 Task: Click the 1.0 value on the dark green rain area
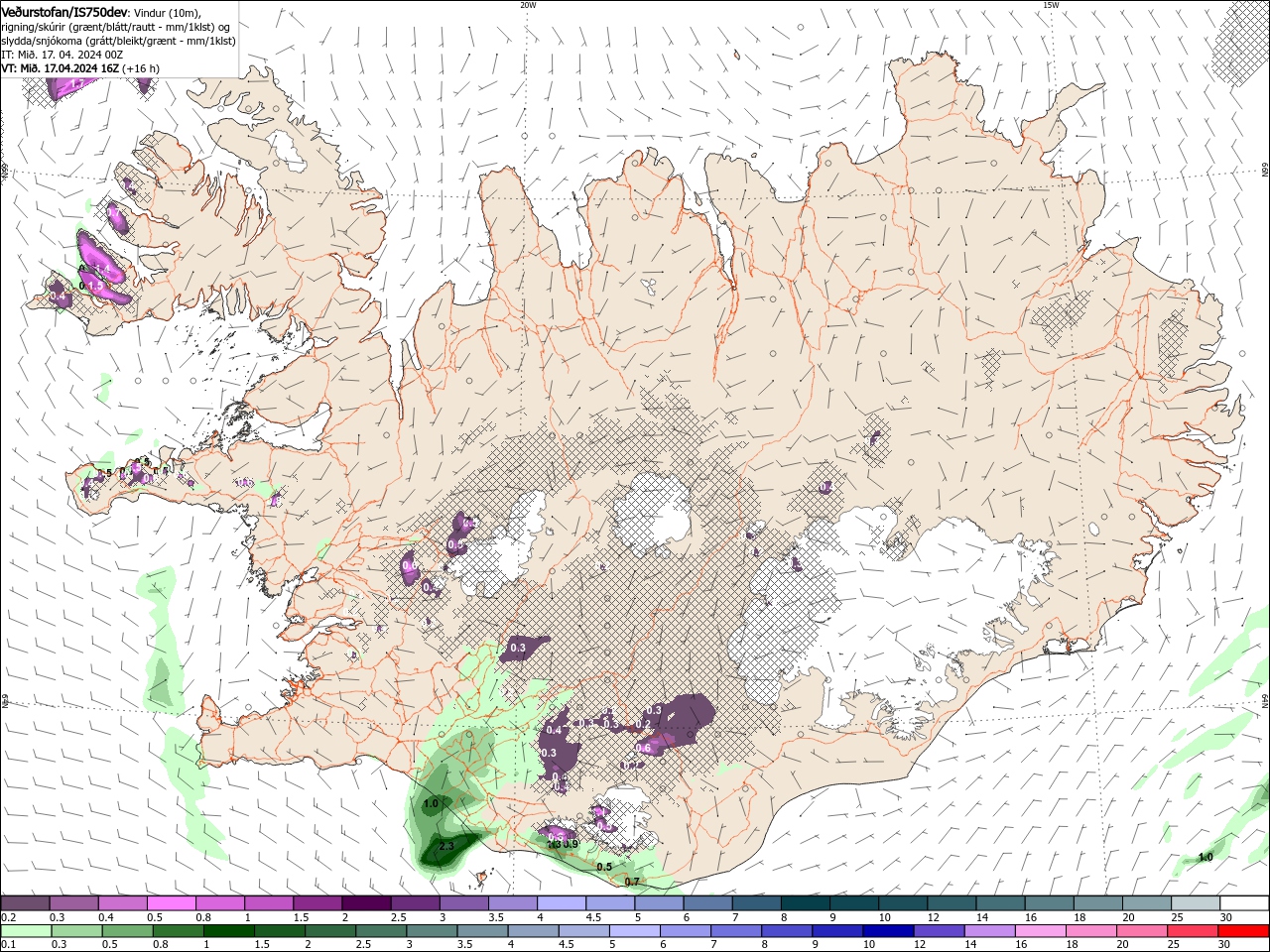pyautogui.click(x=431, y=803)
